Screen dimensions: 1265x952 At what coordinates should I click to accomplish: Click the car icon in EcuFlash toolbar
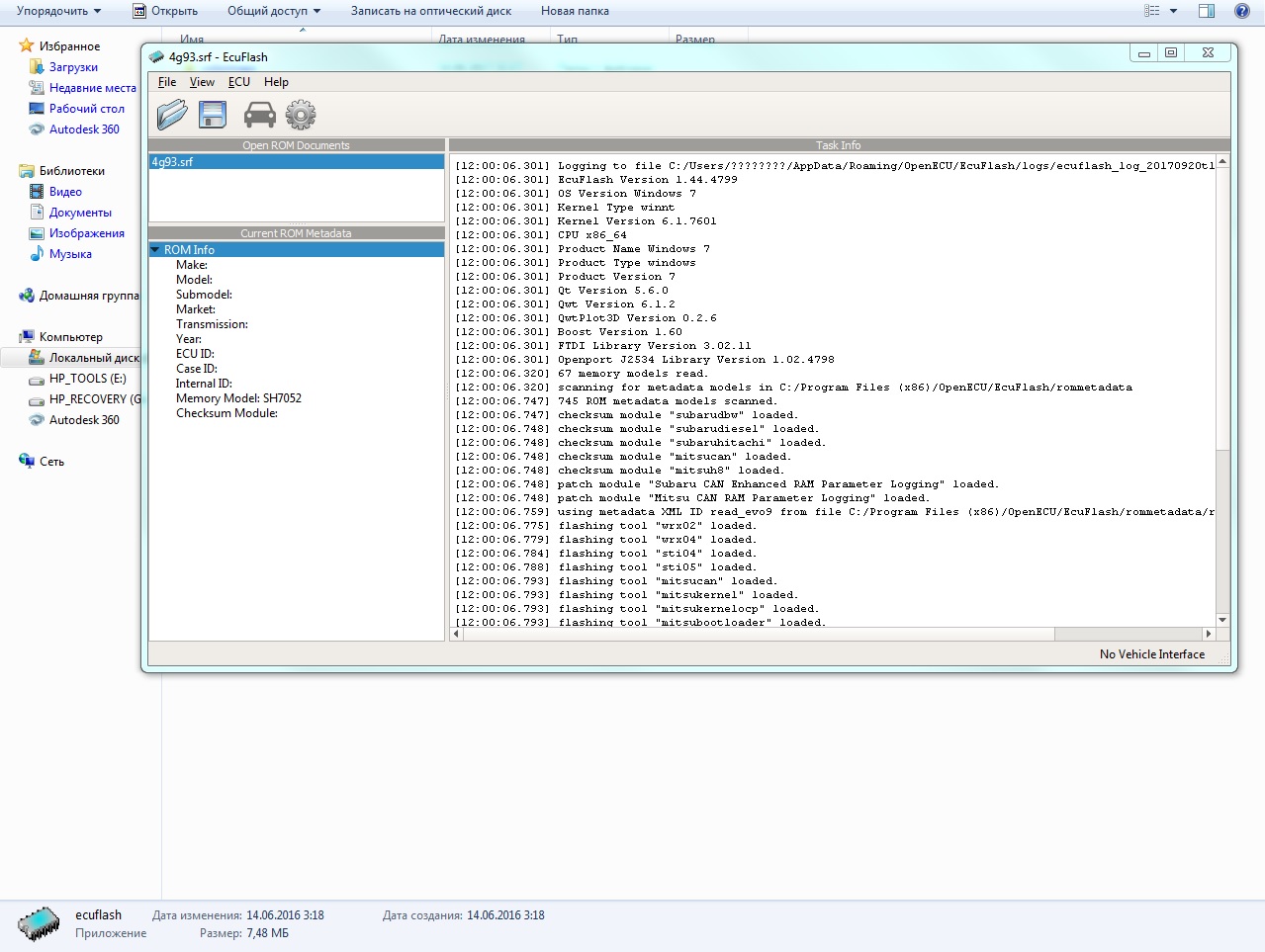coord(259,115)
